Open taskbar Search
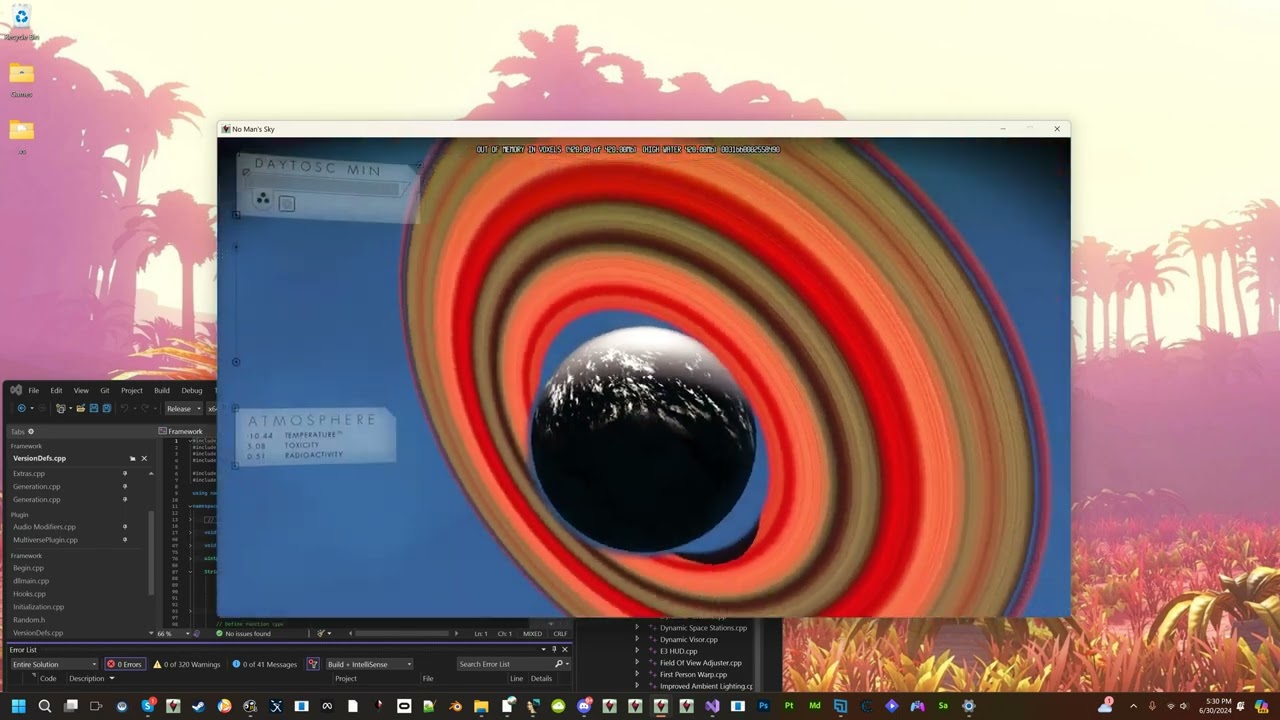The width and height of the screenshot is (1280, 720). coord(44,706)
